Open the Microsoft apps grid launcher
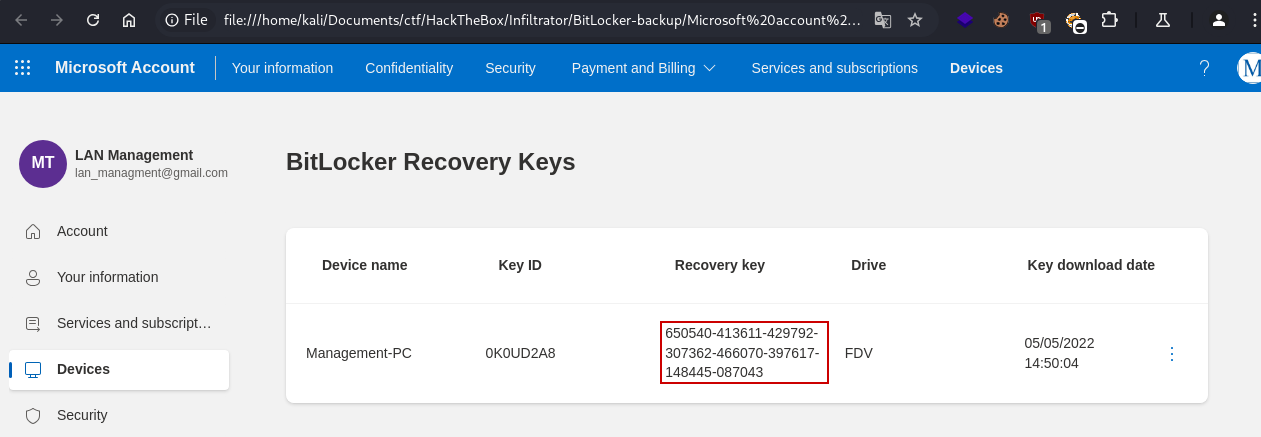Screen dimensions: 1261x437 tap(22, 68)
